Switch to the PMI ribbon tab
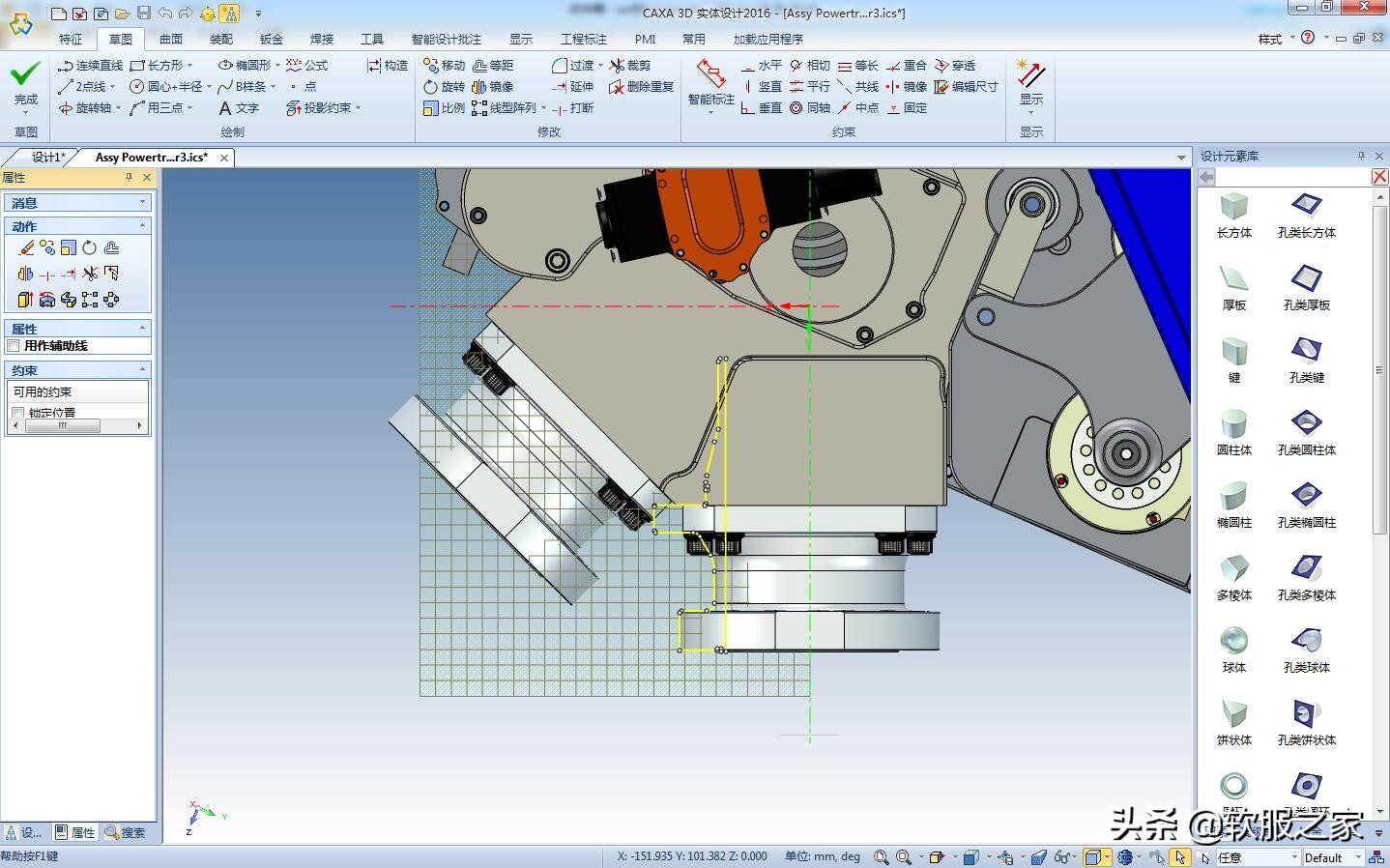 (x=646, y=39)
